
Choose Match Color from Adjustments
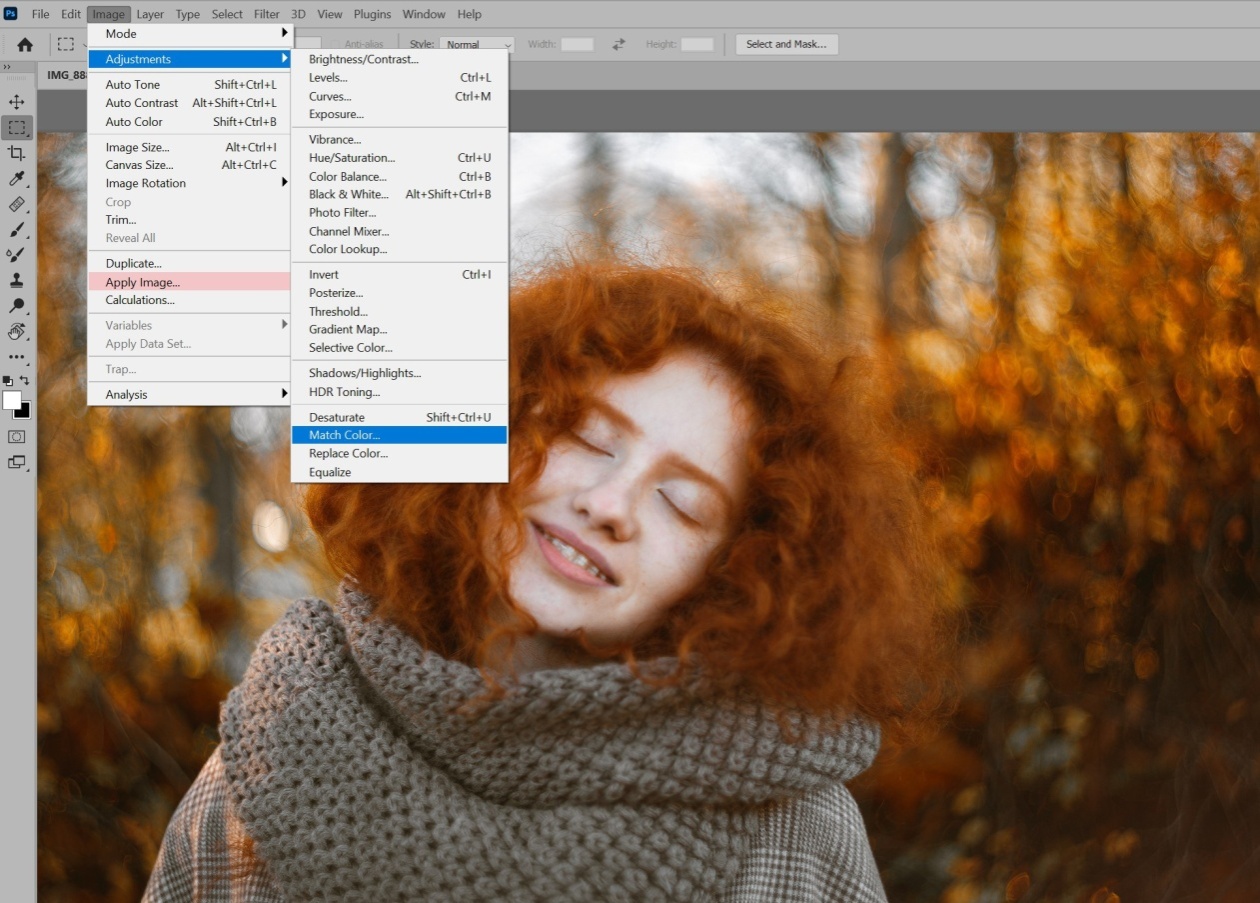[x=399, y=435]
